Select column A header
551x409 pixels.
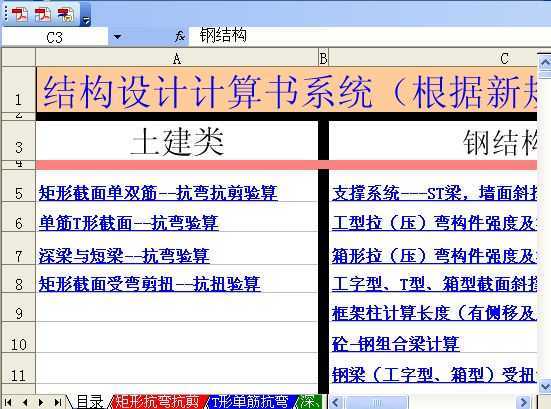coord(177,58)
